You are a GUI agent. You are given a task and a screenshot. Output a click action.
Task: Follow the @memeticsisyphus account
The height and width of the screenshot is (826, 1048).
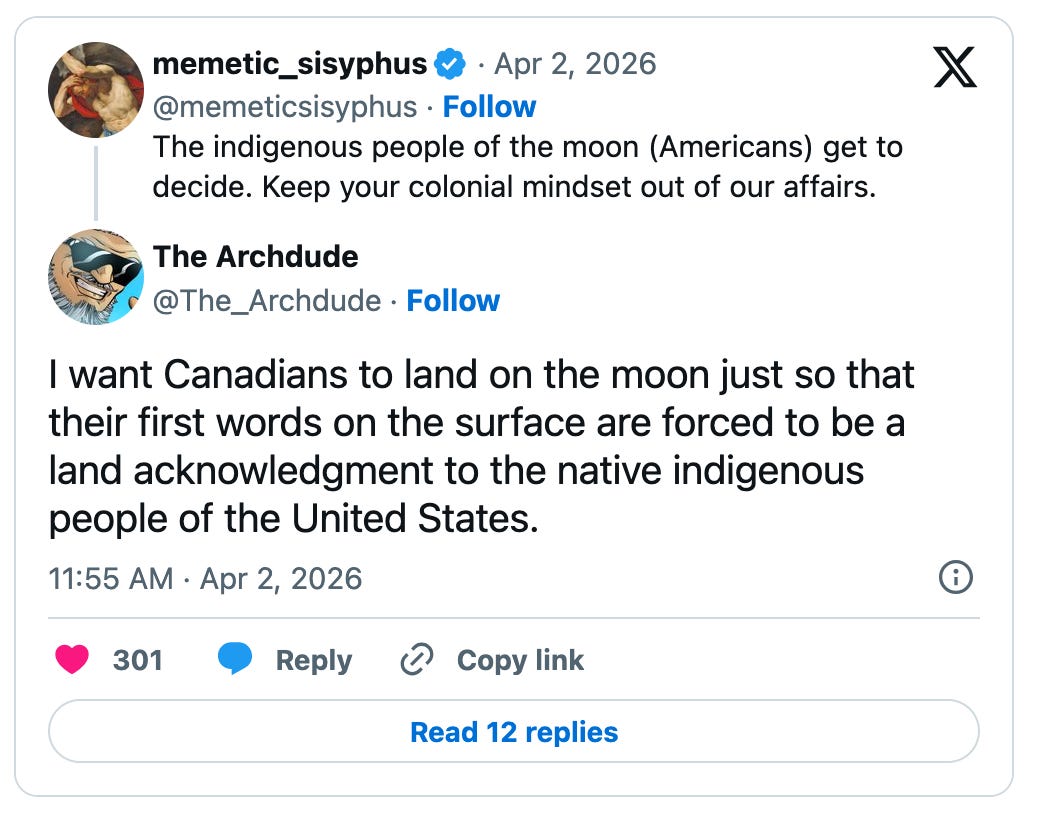tap(489, 107)
